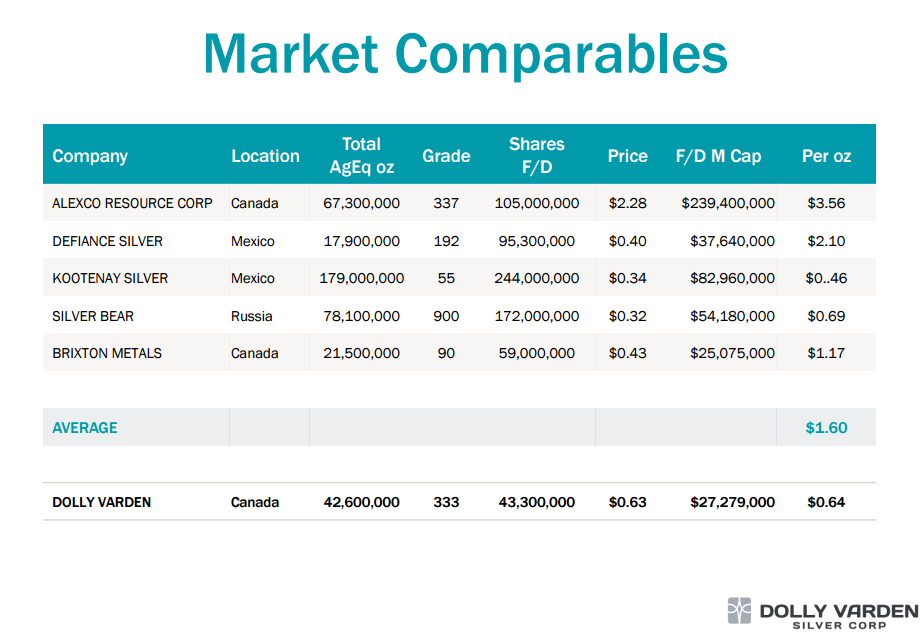Select shares value 172,000,000
923x642 pixels.
pos(537,316)
